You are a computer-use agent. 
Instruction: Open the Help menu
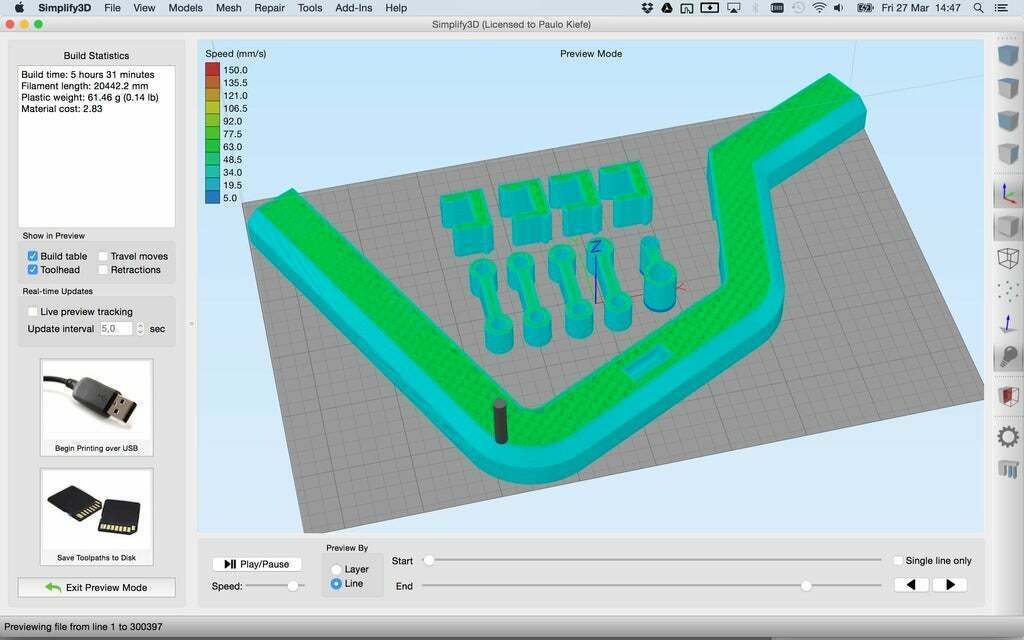click(396, 8)
